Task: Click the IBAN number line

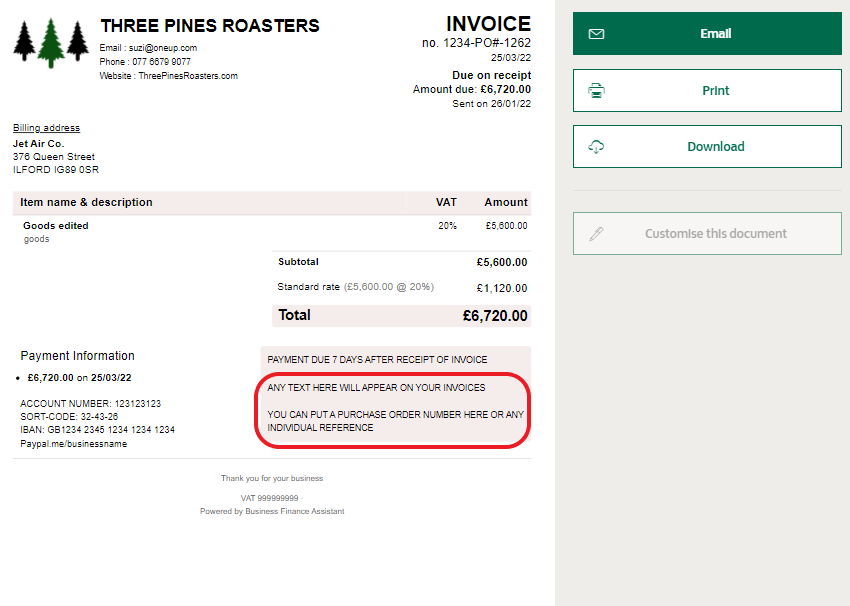Action: coord(97,430)
